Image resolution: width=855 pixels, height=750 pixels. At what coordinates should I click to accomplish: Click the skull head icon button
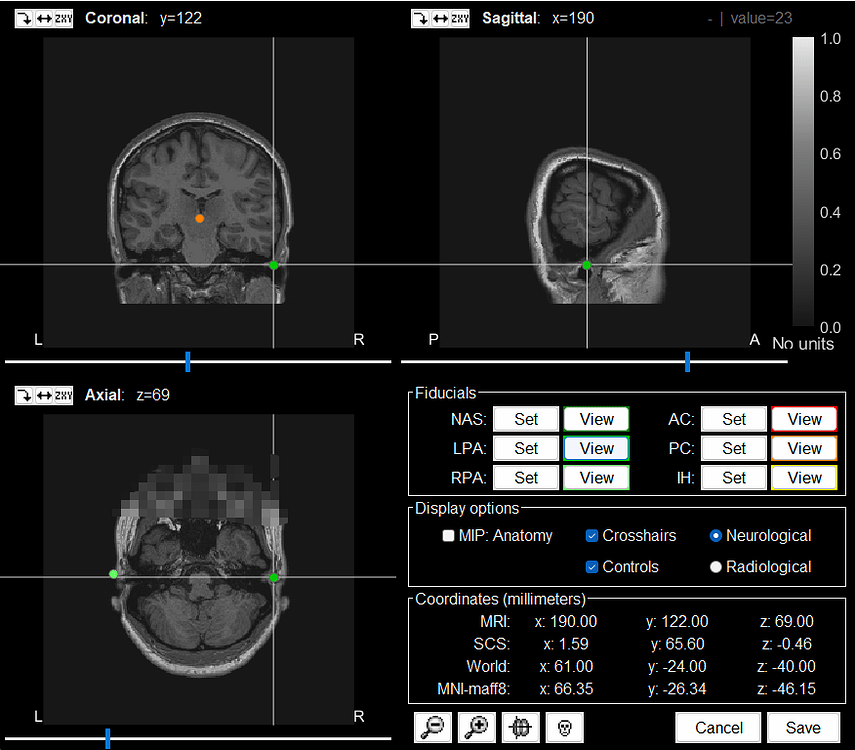pos(565,727)
